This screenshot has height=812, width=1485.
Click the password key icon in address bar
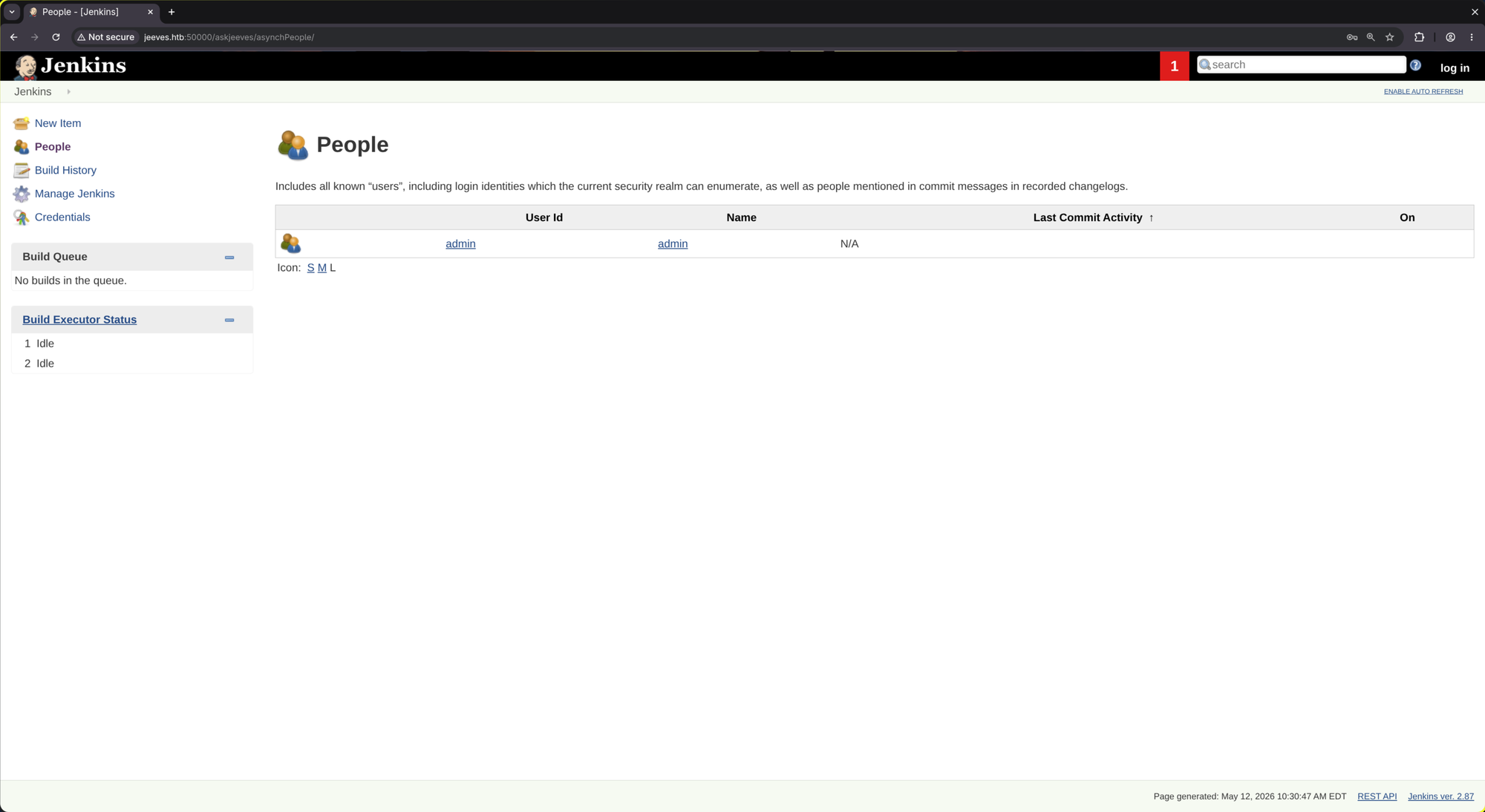tap(1352, 37)
